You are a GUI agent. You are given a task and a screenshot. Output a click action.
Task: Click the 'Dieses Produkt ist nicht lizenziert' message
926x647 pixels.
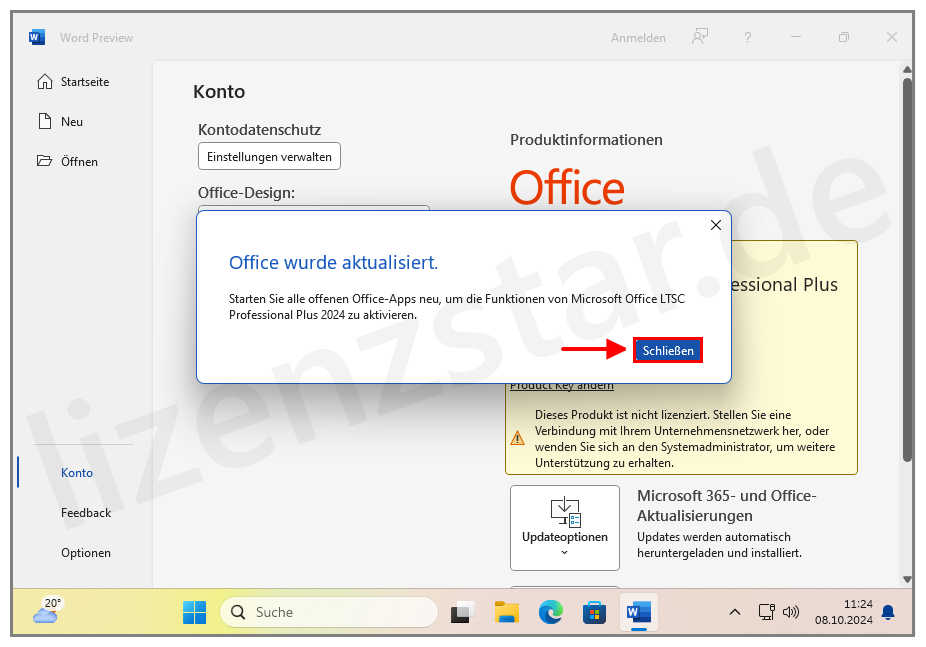click(x=685, y=439)
